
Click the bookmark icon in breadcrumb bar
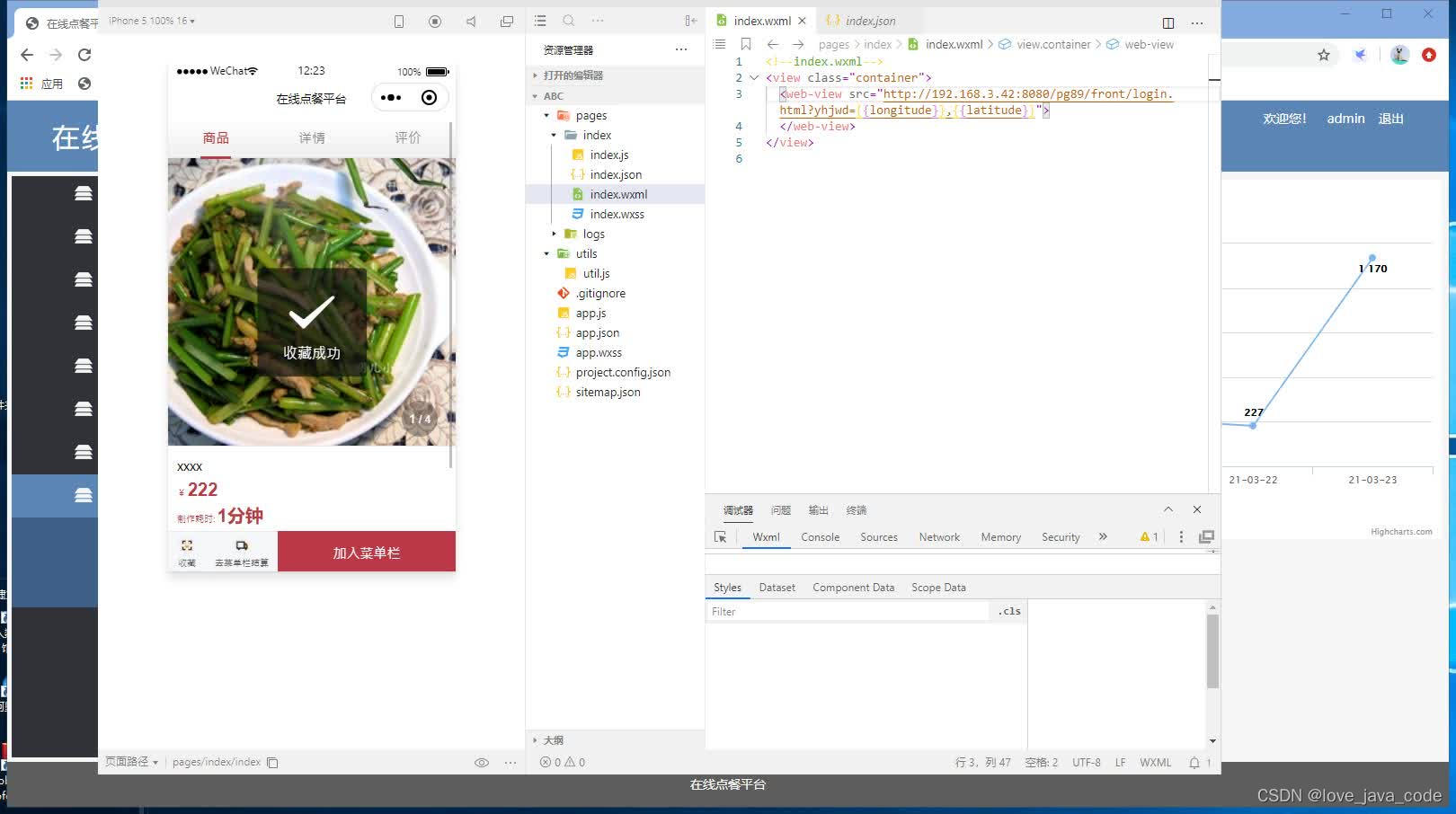[746, 44]
